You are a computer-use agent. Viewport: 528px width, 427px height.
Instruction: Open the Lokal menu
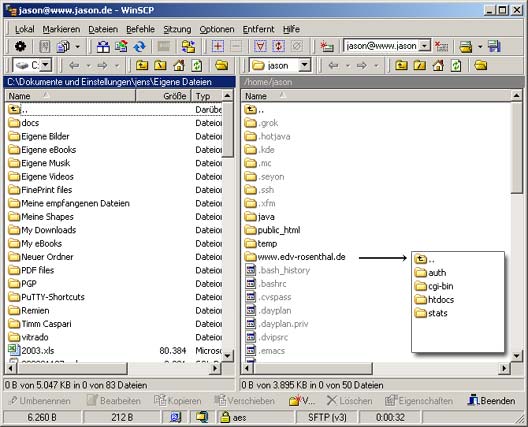tap(25, 29)
